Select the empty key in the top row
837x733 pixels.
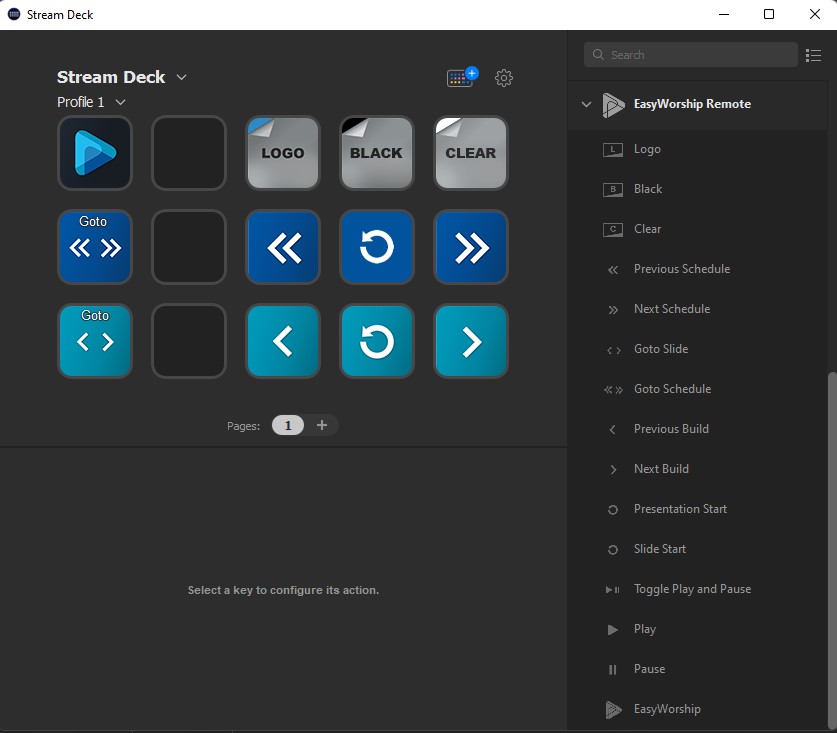point(189,153)
